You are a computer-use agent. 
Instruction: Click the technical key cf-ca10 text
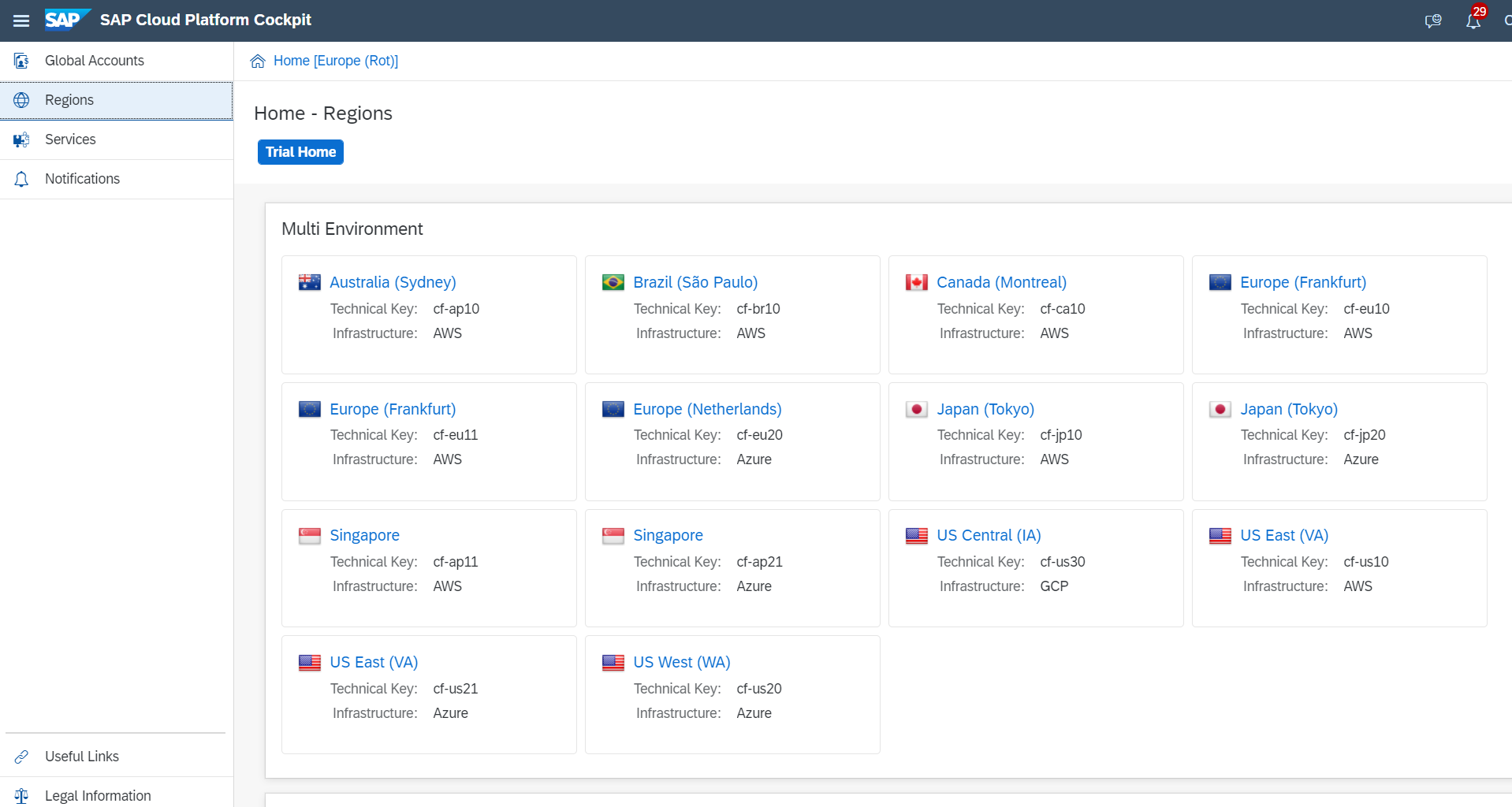point(1063,309)
